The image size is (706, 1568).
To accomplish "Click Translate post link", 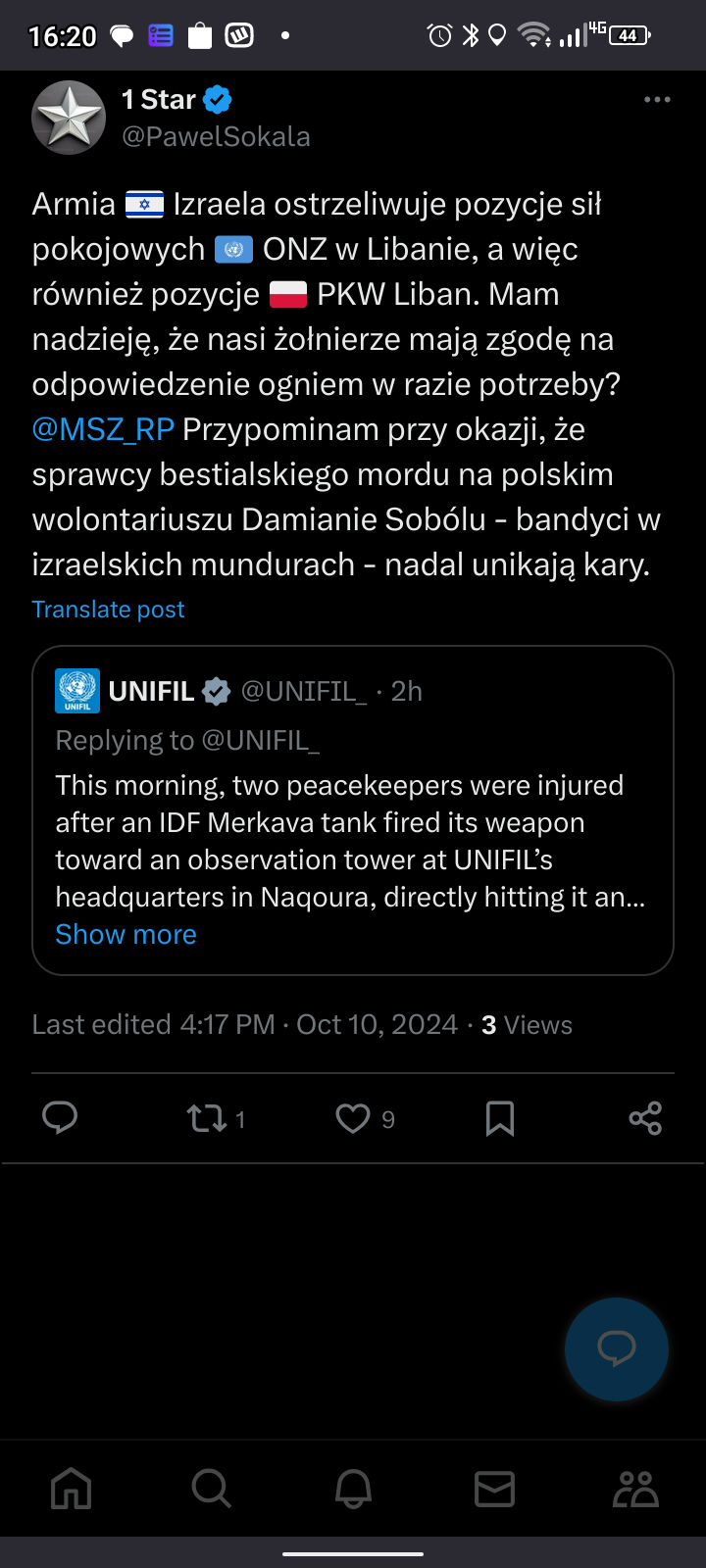I will pyautogui.click(x=108, y=610).
